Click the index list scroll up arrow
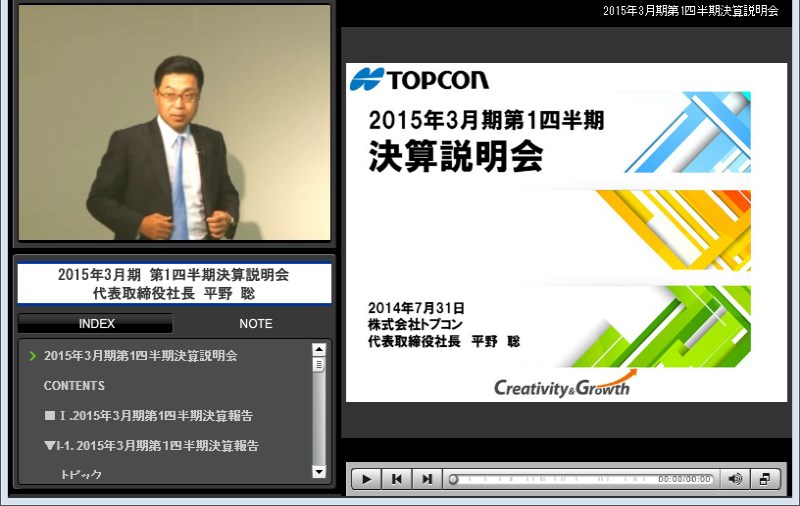 point(319,349)
